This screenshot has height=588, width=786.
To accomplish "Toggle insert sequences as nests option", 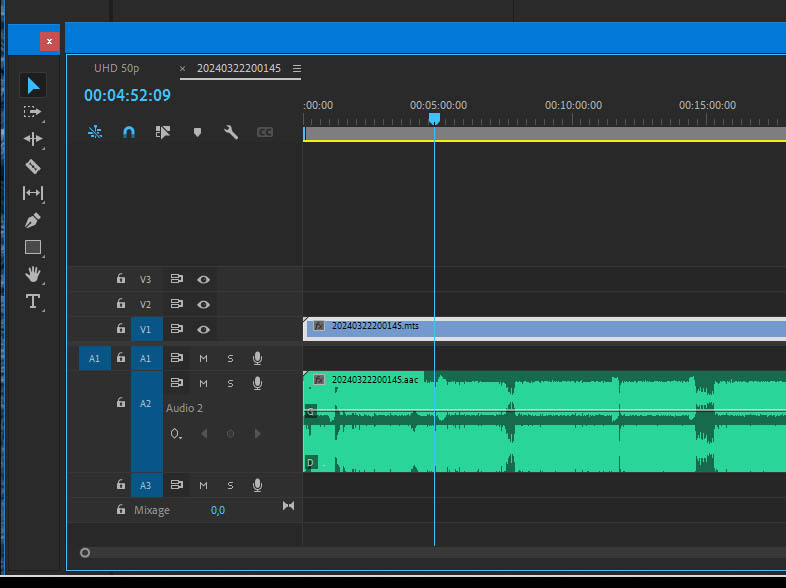I will pyautogui.click(x=95, y=132).
